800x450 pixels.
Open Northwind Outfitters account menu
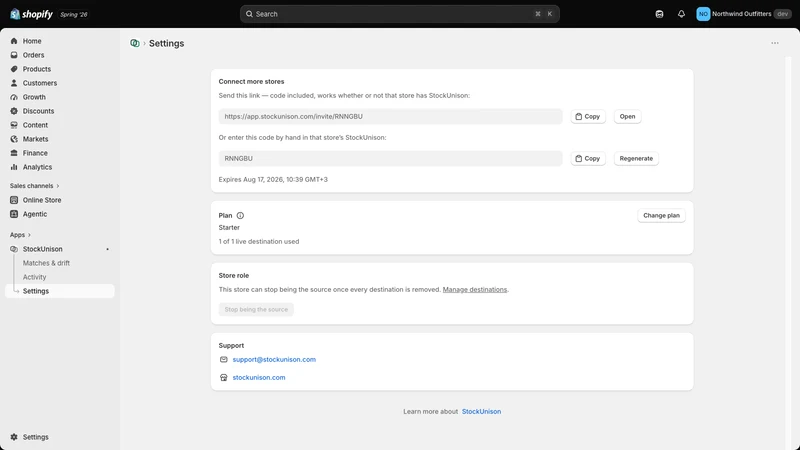tap(744, 14)
